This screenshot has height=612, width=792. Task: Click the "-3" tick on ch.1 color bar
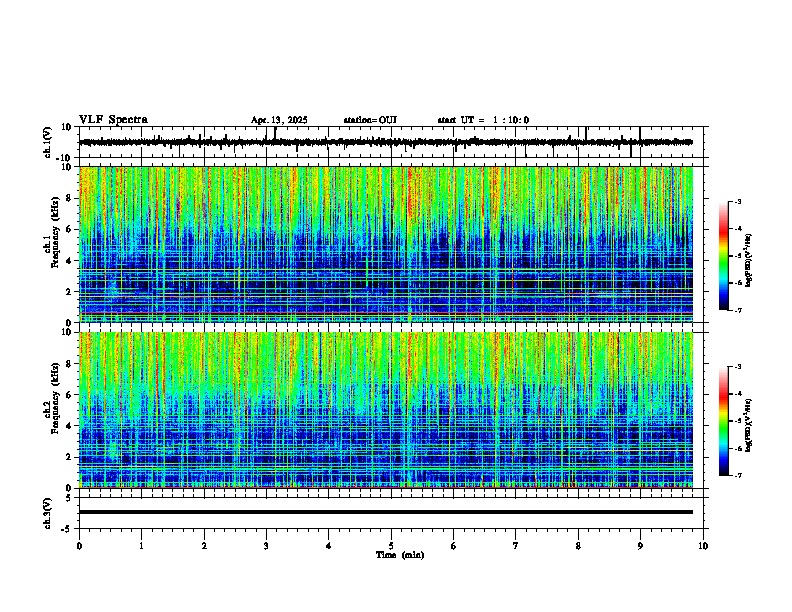pyautogui.click(x=737, y=202)
